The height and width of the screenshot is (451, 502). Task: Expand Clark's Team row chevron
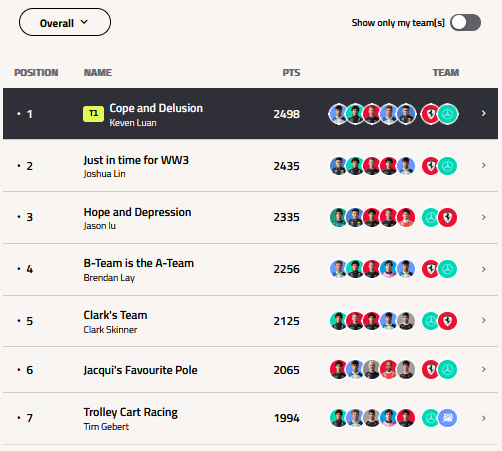pyautogui.click(x=484, y=321)
